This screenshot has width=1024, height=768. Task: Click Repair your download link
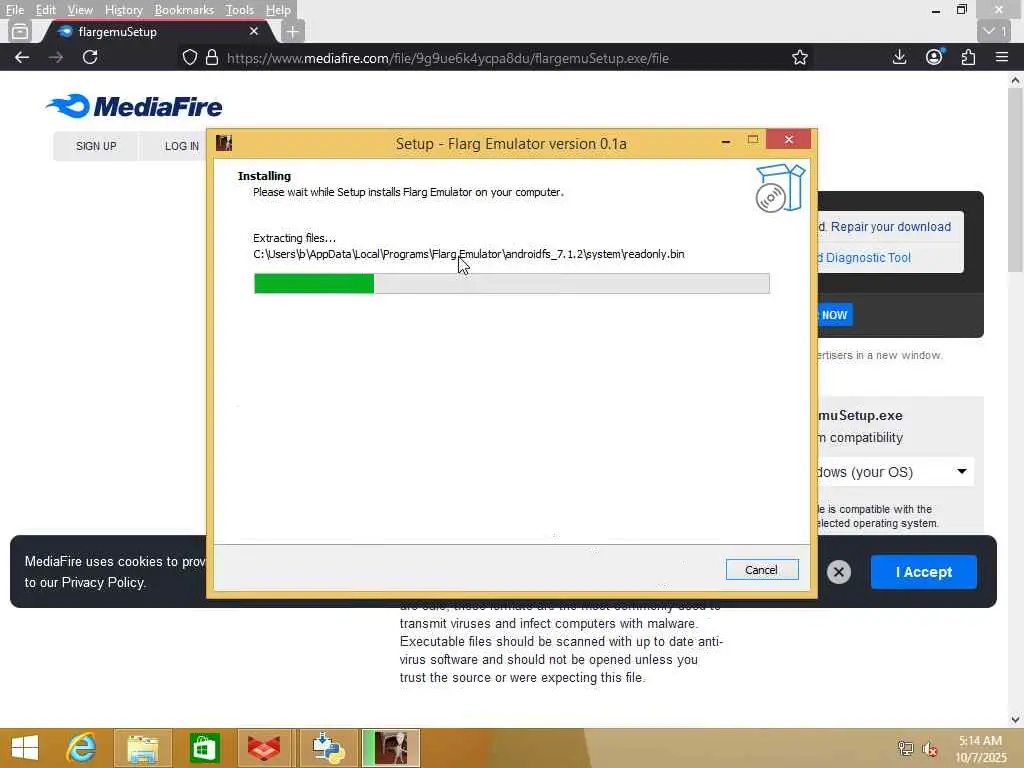click(891, 227)
